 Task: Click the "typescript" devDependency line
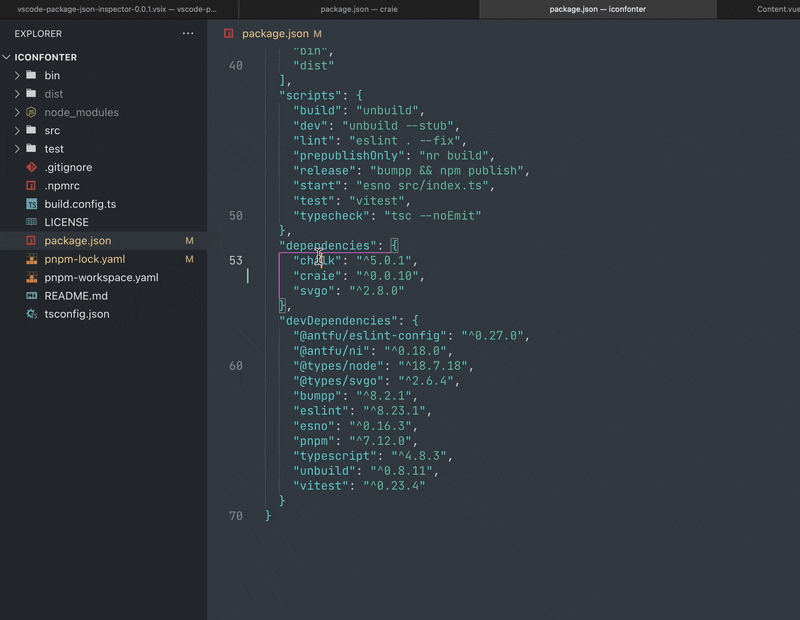click(x=373, y=456)
